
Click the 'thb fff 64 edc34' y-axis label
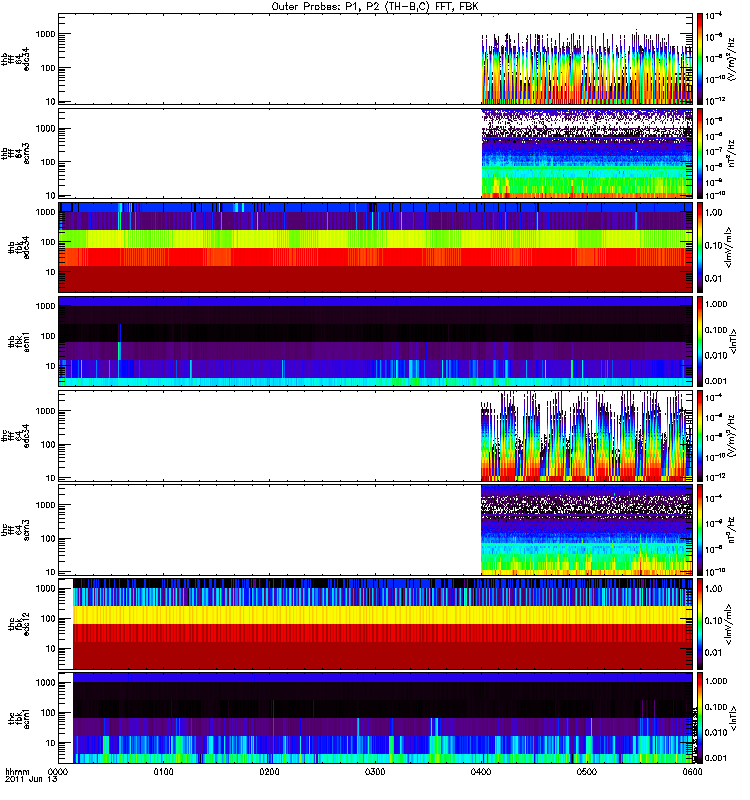[x=16, y=59]
